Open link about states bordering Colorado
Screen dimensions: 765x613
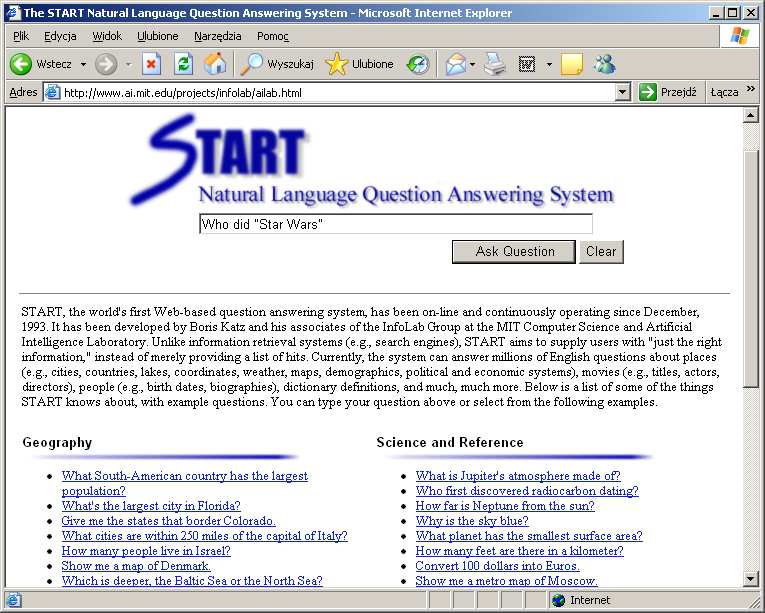pyautogui.click(x=168, y=521)
